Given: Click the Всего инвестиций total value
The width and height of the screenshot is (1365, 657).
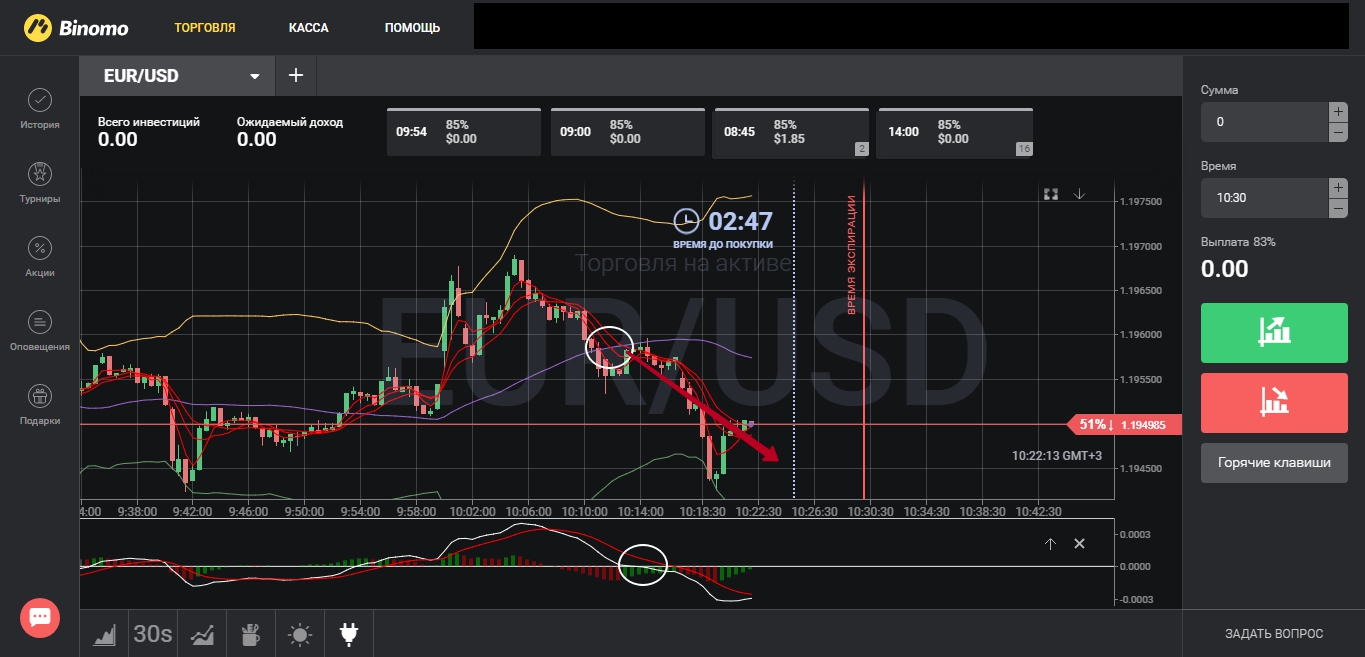Looking at the screenshot, I should tap(118, 140).
